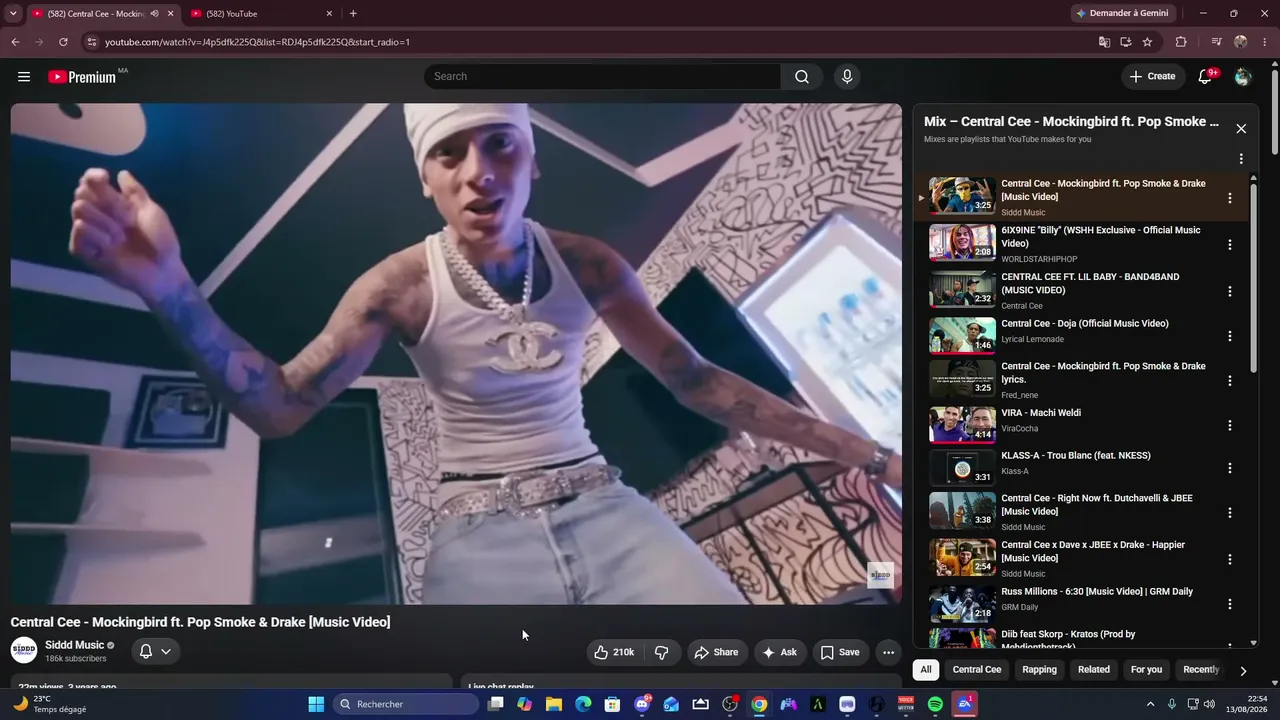The width and height of the screenshot is (1280, 720).
Task: Click the taskbar Rechercher search box
Action: (x=406, y=704)
